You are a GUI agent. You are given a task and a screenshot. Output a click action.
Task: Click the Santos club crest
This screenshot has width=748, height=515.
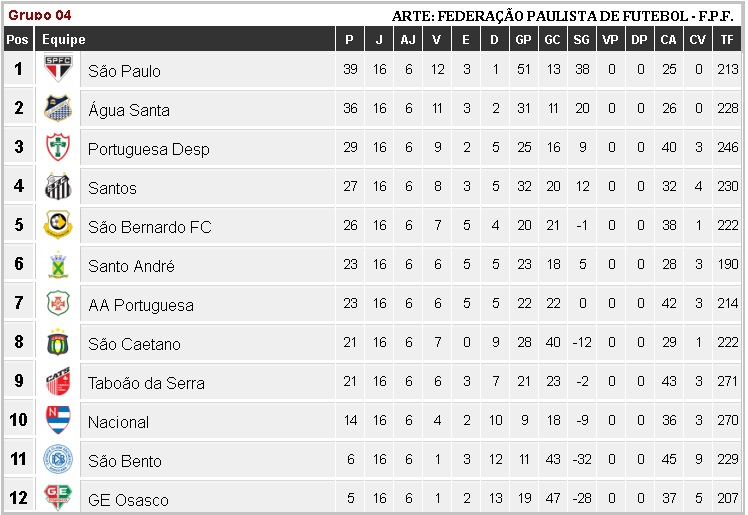click(57, 187)
